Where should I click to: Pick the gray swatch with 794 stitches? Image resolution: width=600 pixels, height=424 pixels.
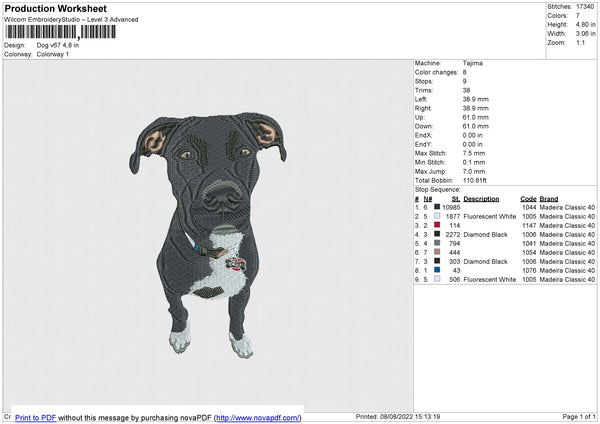click(x=437, y=243)
